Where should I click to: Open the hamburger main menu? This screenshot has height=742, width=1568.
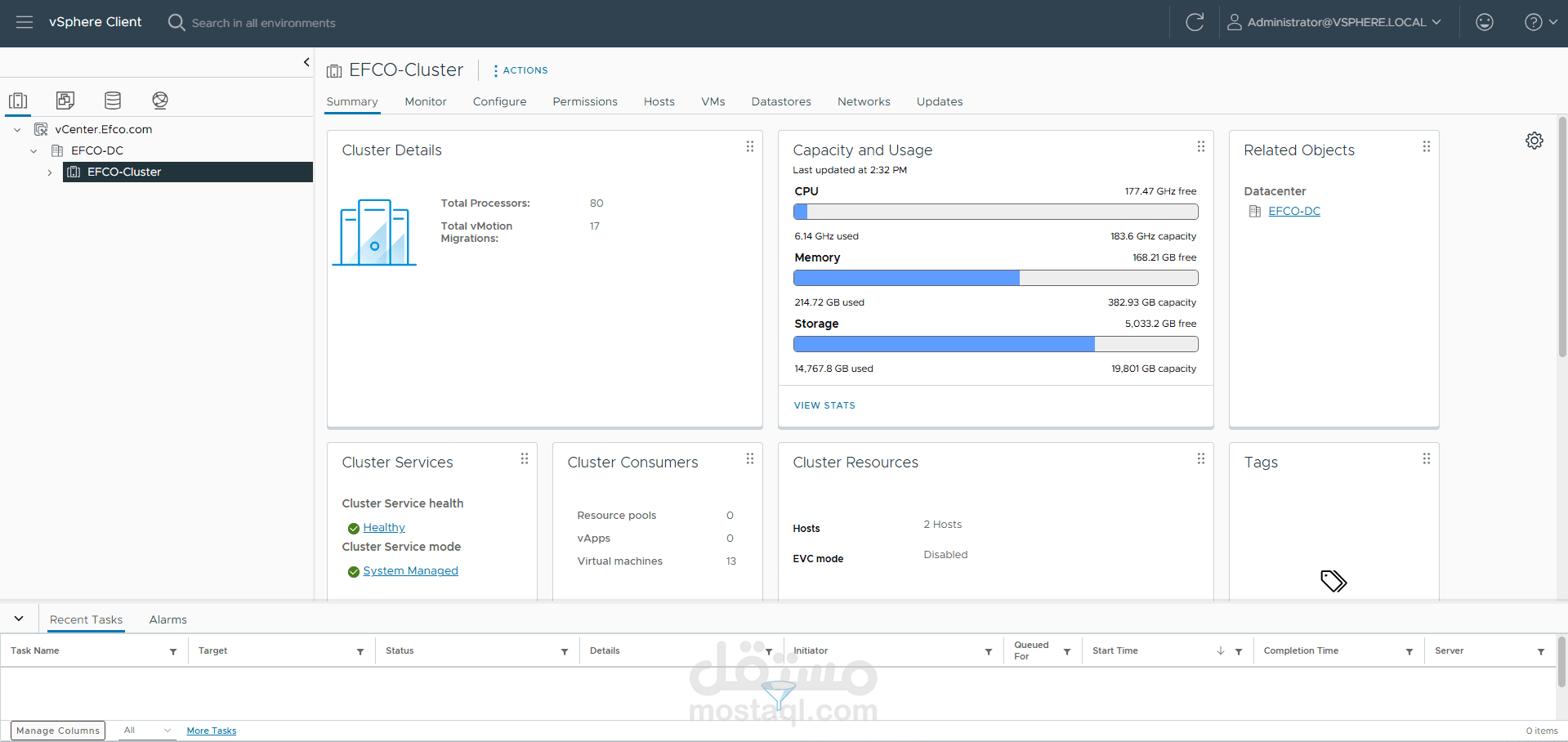click(25, 22)
